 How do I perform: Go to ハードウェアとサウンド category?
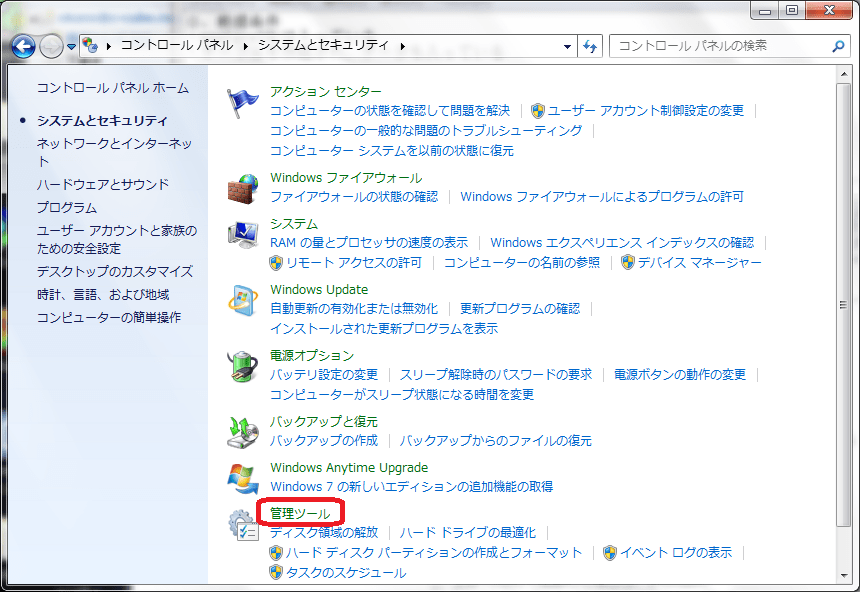(x=103, y=184)
